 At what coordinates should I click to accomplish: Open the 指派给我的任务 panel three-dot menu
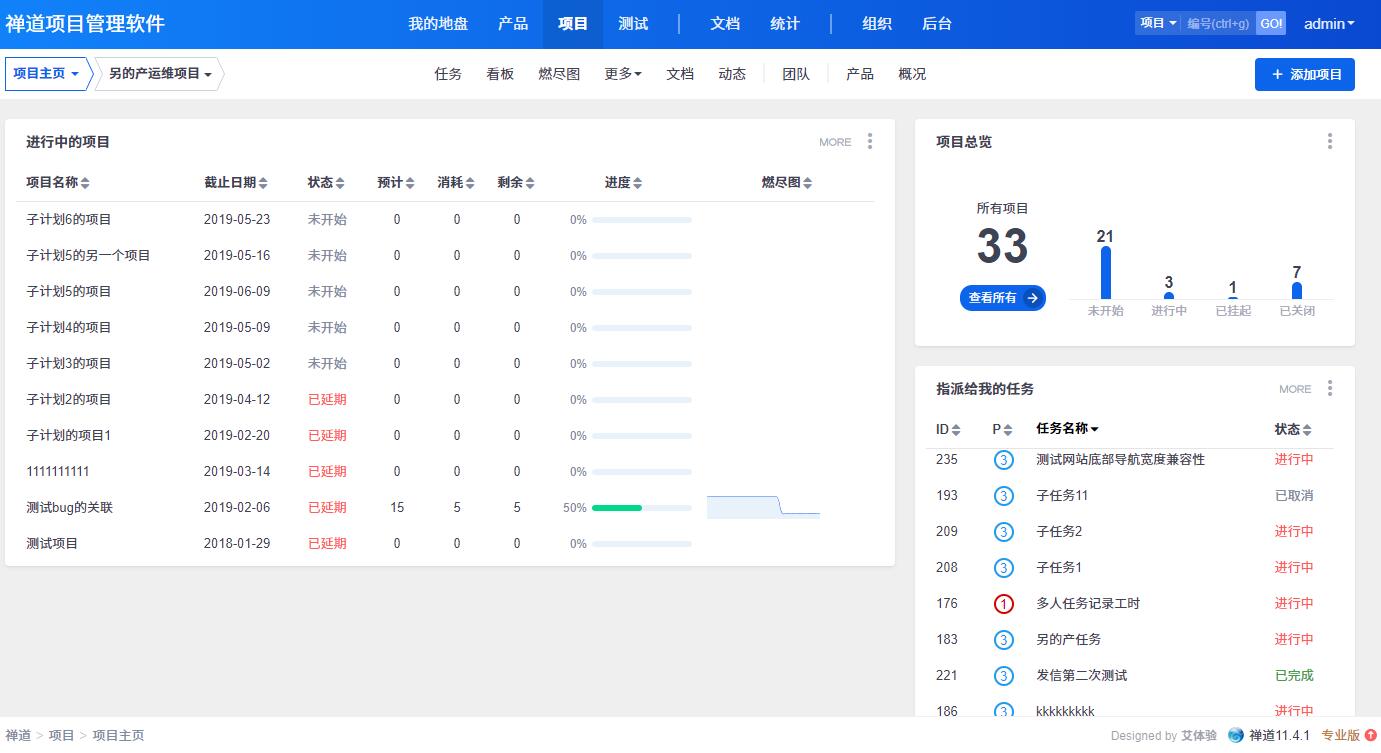click(1329, 388)
